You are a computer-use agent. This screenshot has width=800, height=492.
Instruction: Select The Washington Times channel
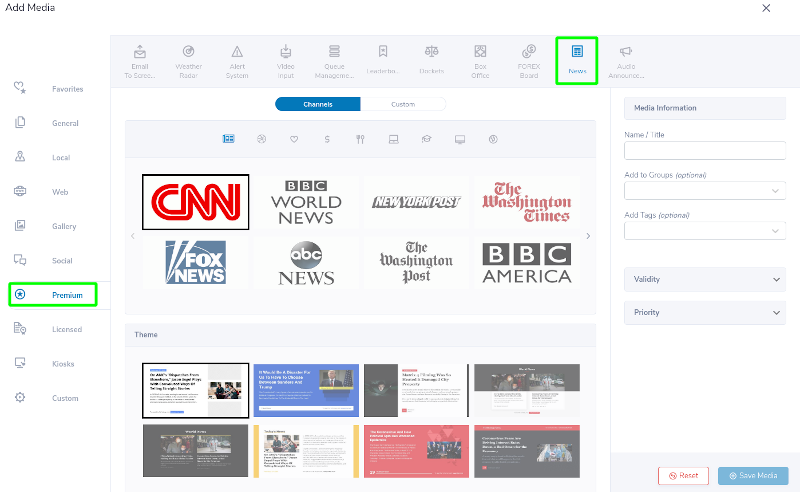pos(527,202)
